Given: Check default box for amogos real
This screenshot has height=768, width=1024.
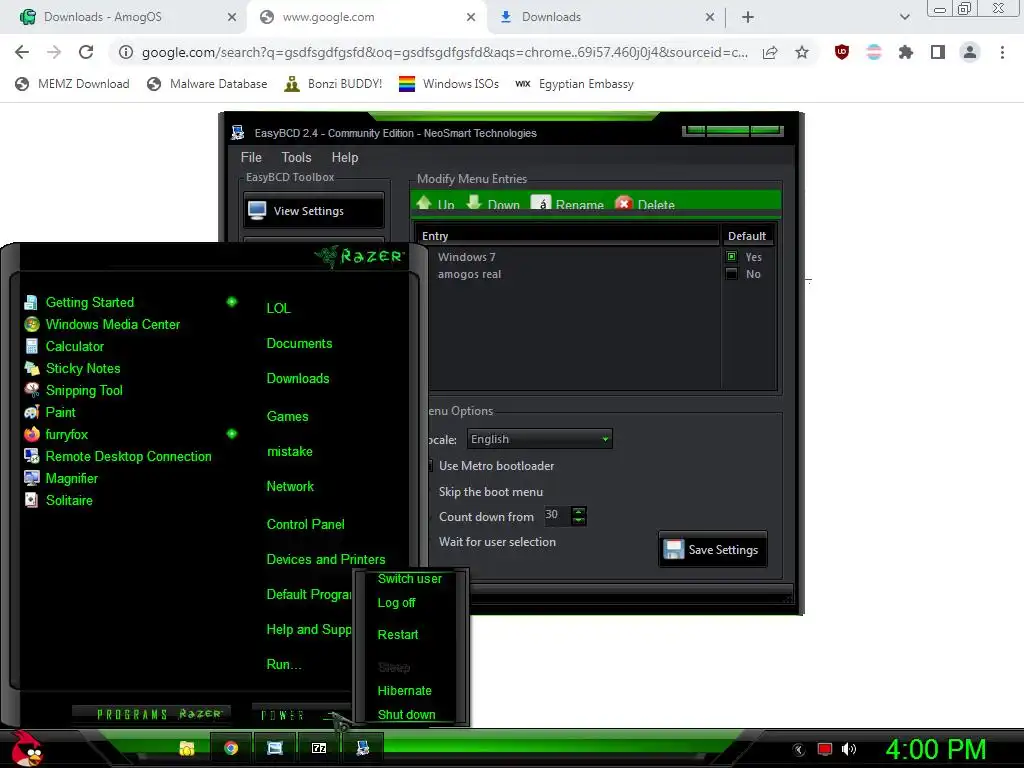Looking at the screenshot, I should 731,274.
